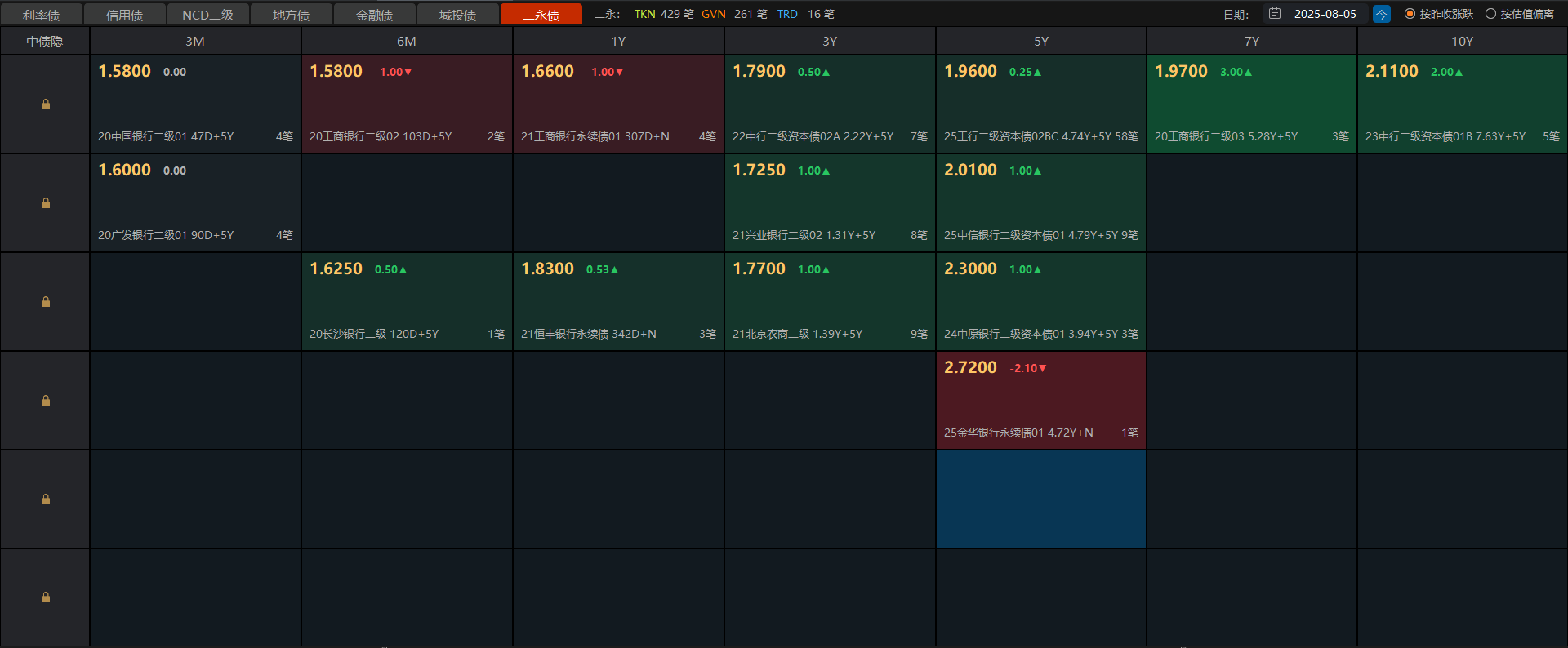Image resolution: width=1568 pixels, height=648 pixels.
Task: Select 22中行二级资本债02A 2.22Y+5Y cell
Action: click(830, 104)
